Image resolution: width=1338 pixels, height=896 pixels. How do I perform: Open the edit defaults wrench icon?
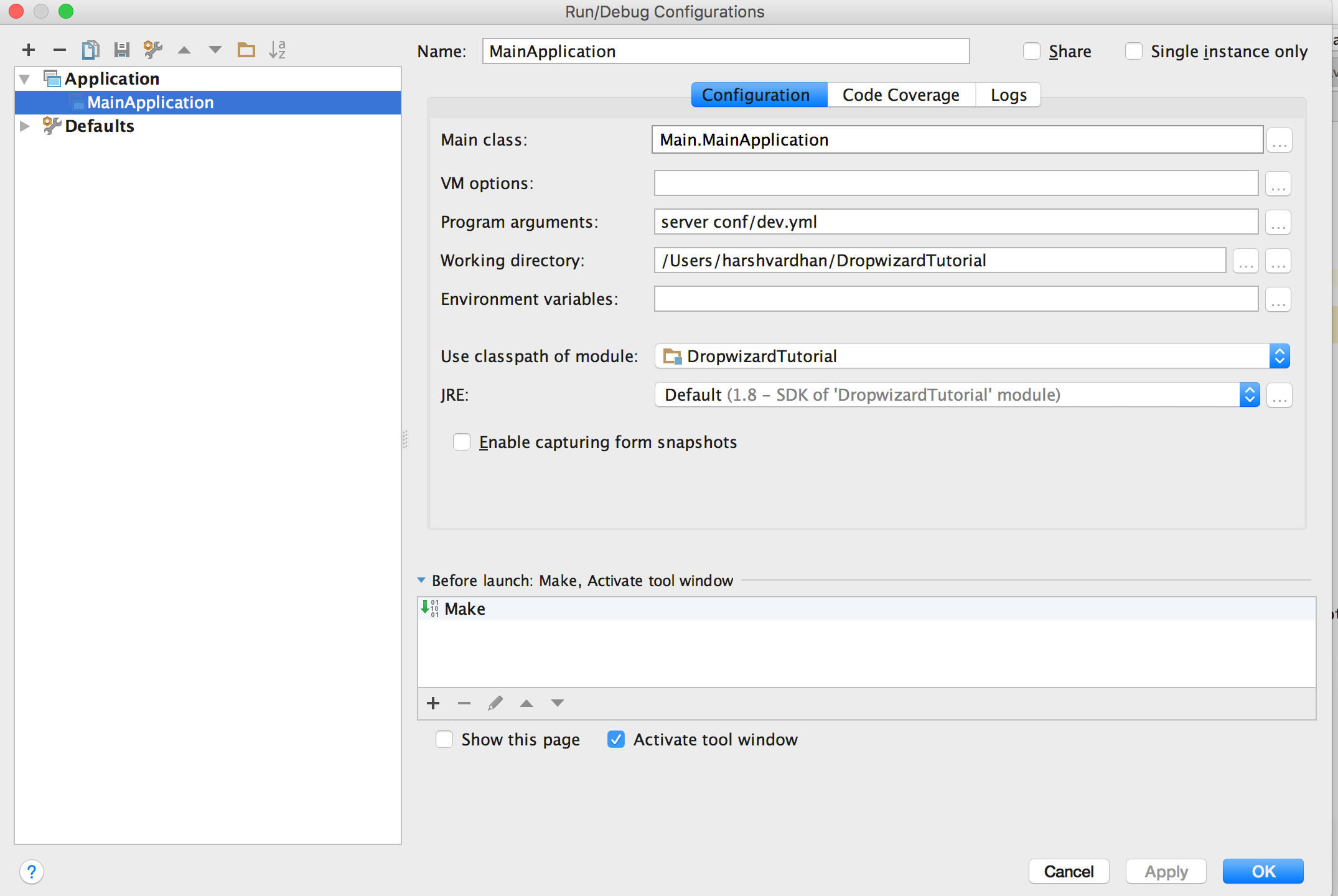coord(153,50)
